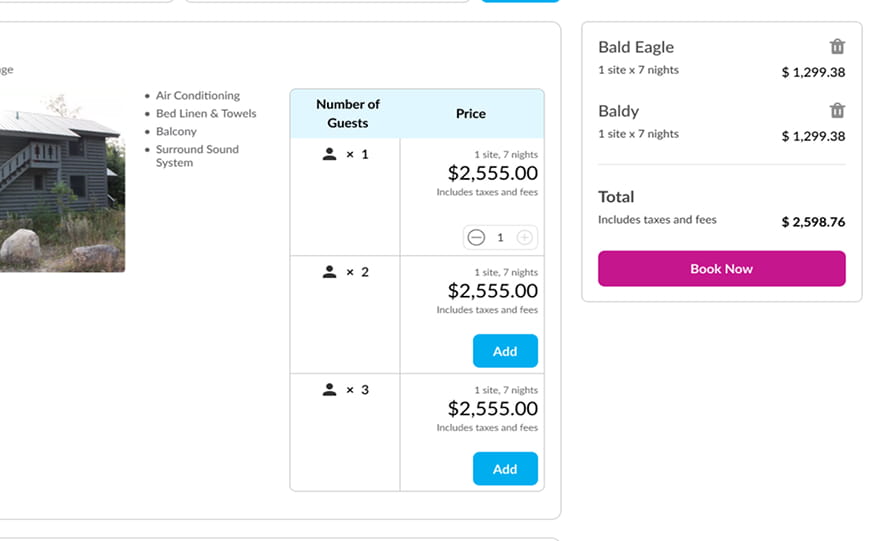891x541 pixels.
Task: Add the 2-guest option to cart
Action: point(505,351)
